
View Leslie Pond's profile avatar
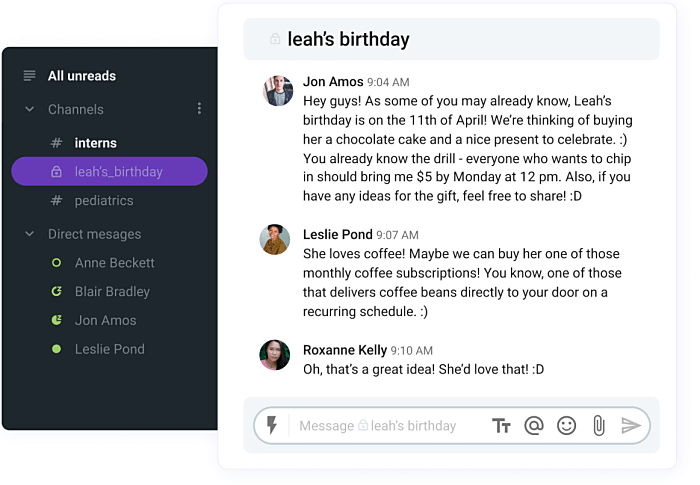(x=275, y=239)
